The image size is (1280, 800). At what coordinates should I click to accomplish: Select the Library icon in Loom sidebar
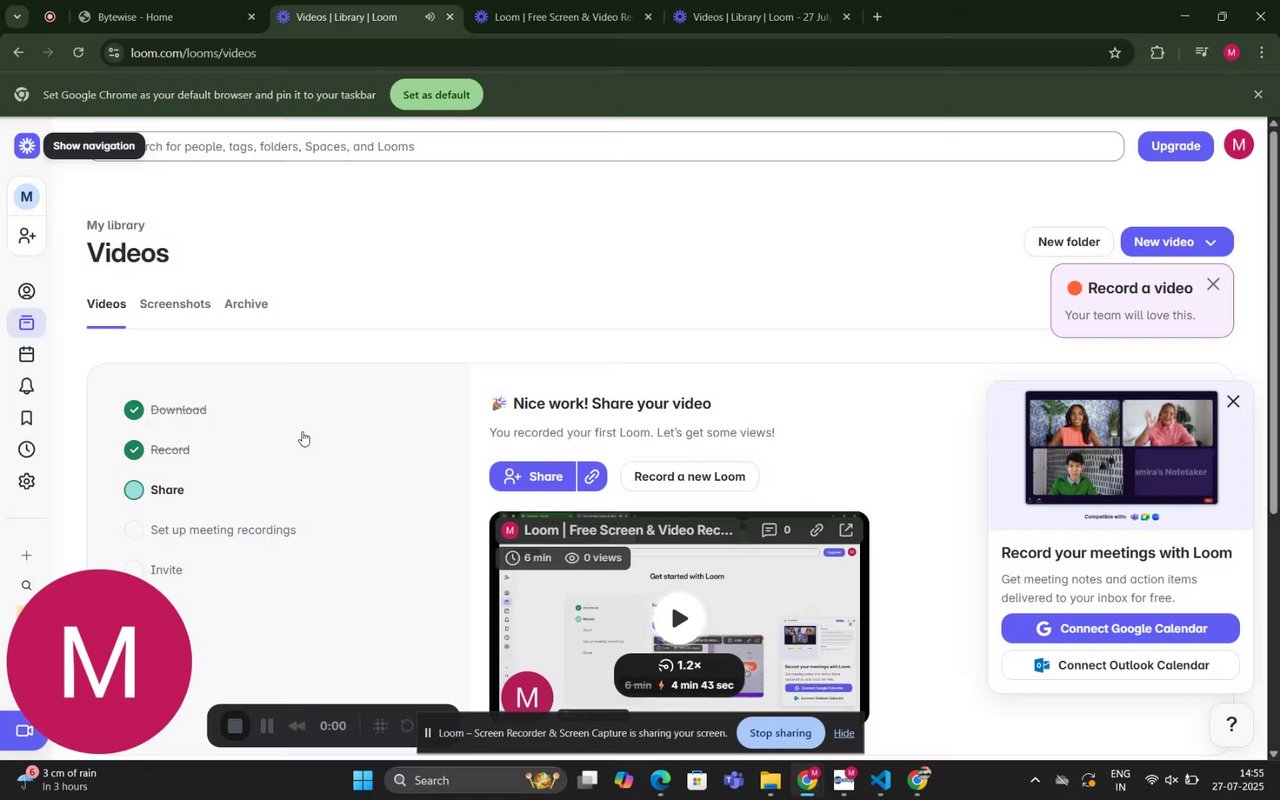pos(27,323)
